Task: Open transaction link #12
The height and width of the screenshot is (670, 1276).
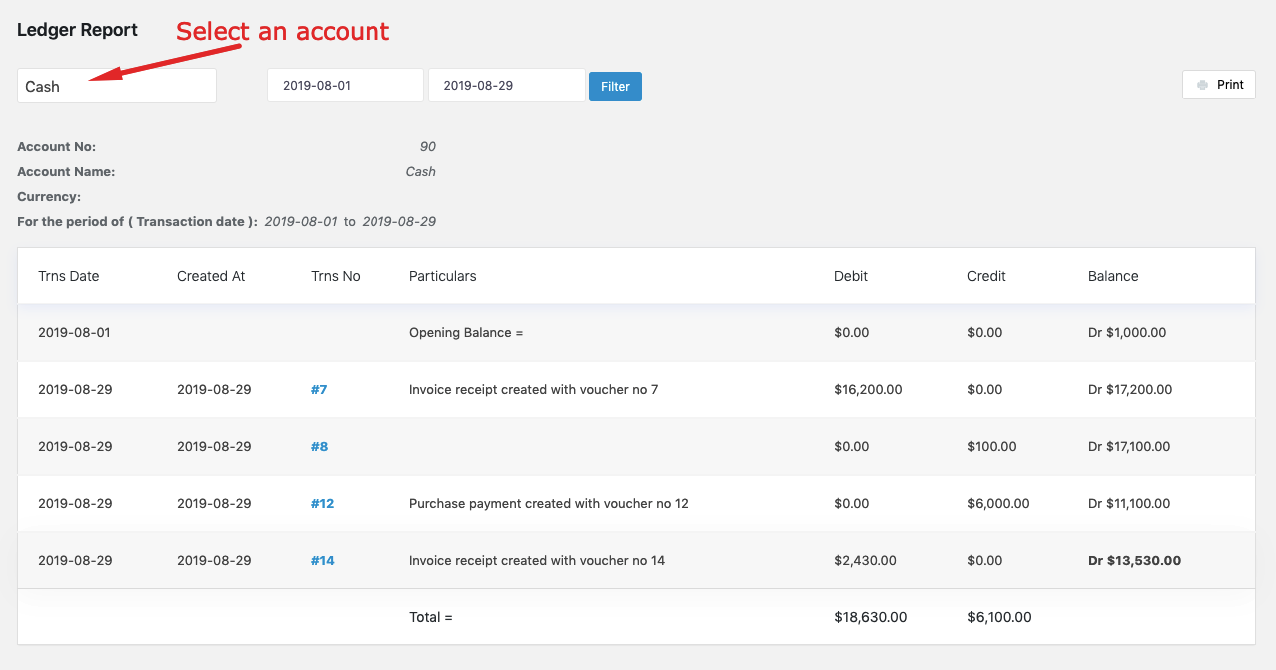Action: coord(322,504)
